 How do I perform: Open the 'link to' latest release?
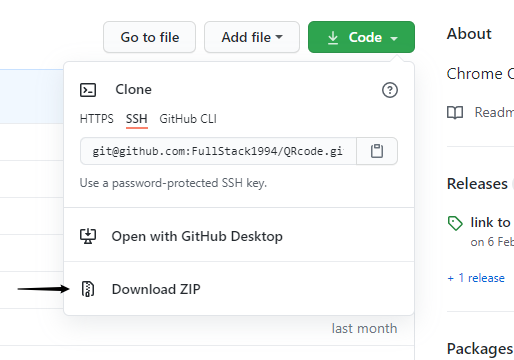coord(490,222)
